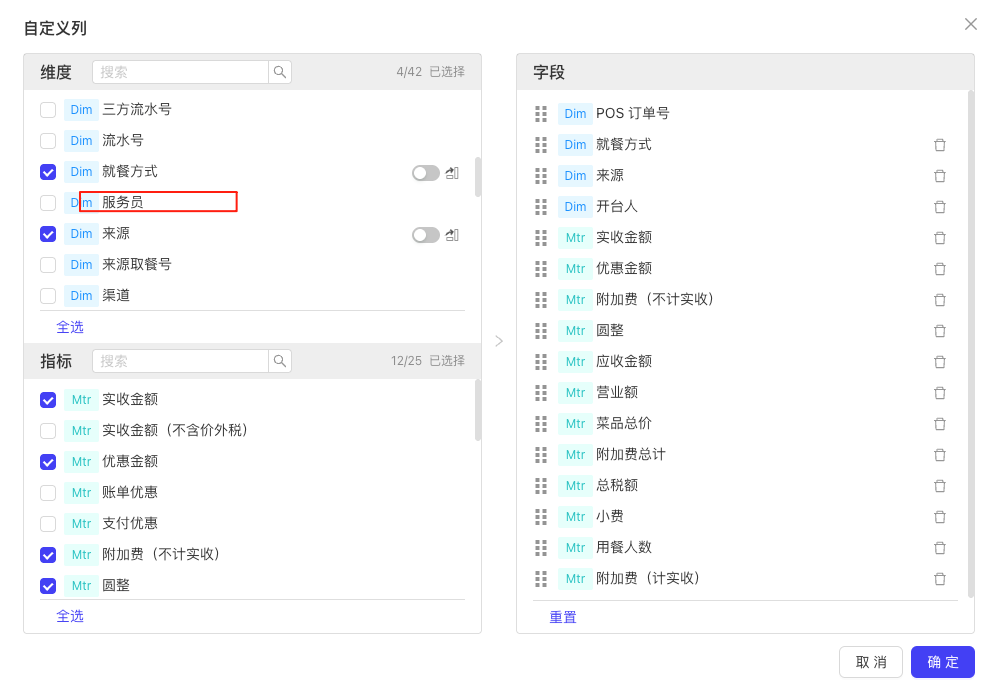Screen dimensions: 995x694
Task: Click the trash icon next to 营业额
Action: coord(940,393)
